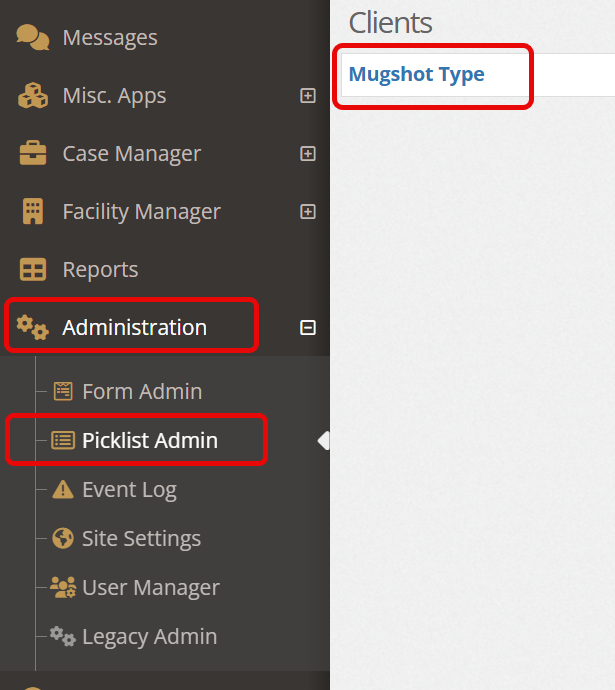The image size is (615, 690).
Task: Expand the Facility Manager submenu
Action: [x=308, y=212]
